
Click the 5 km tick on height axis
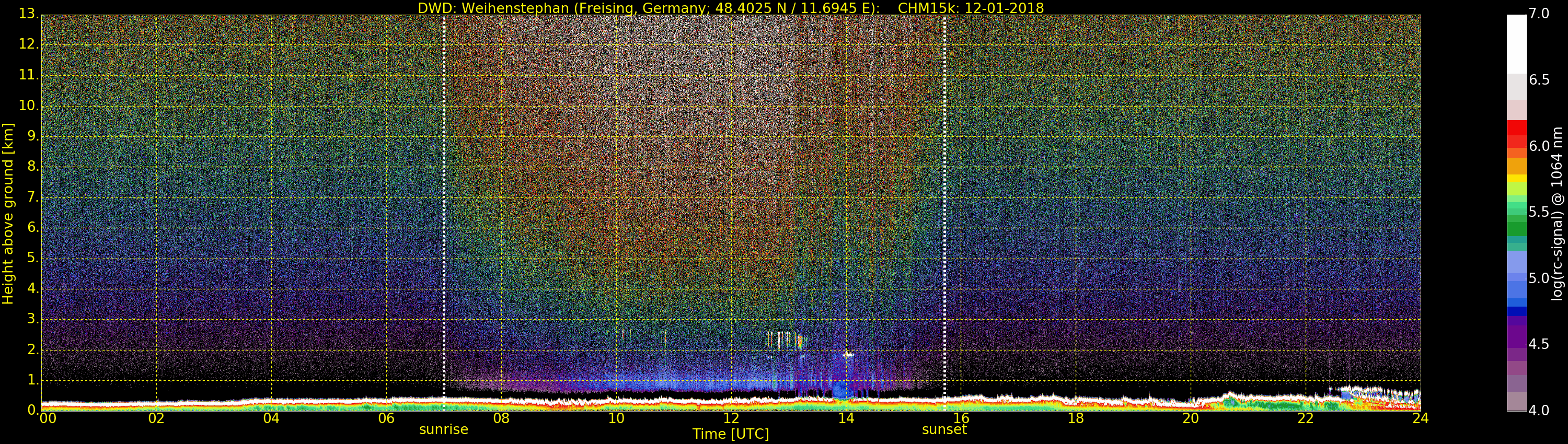click(x=32, y=258)
